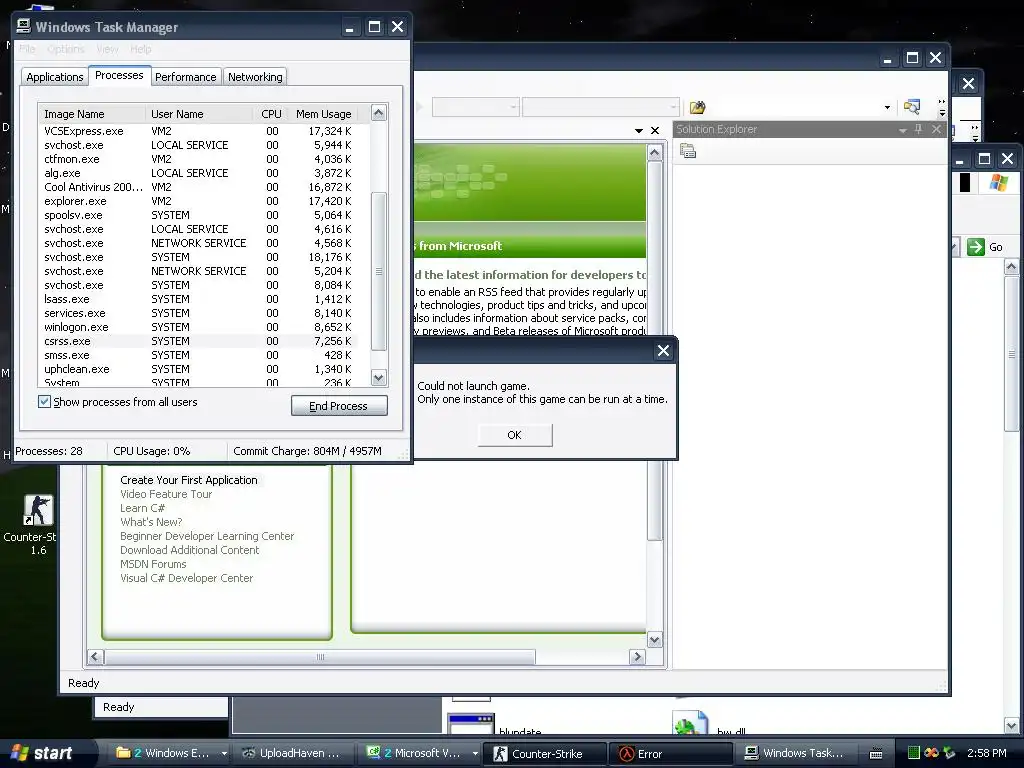
Task: Open the active files dropdown arrow on Start Page
Action: (639, 131)
